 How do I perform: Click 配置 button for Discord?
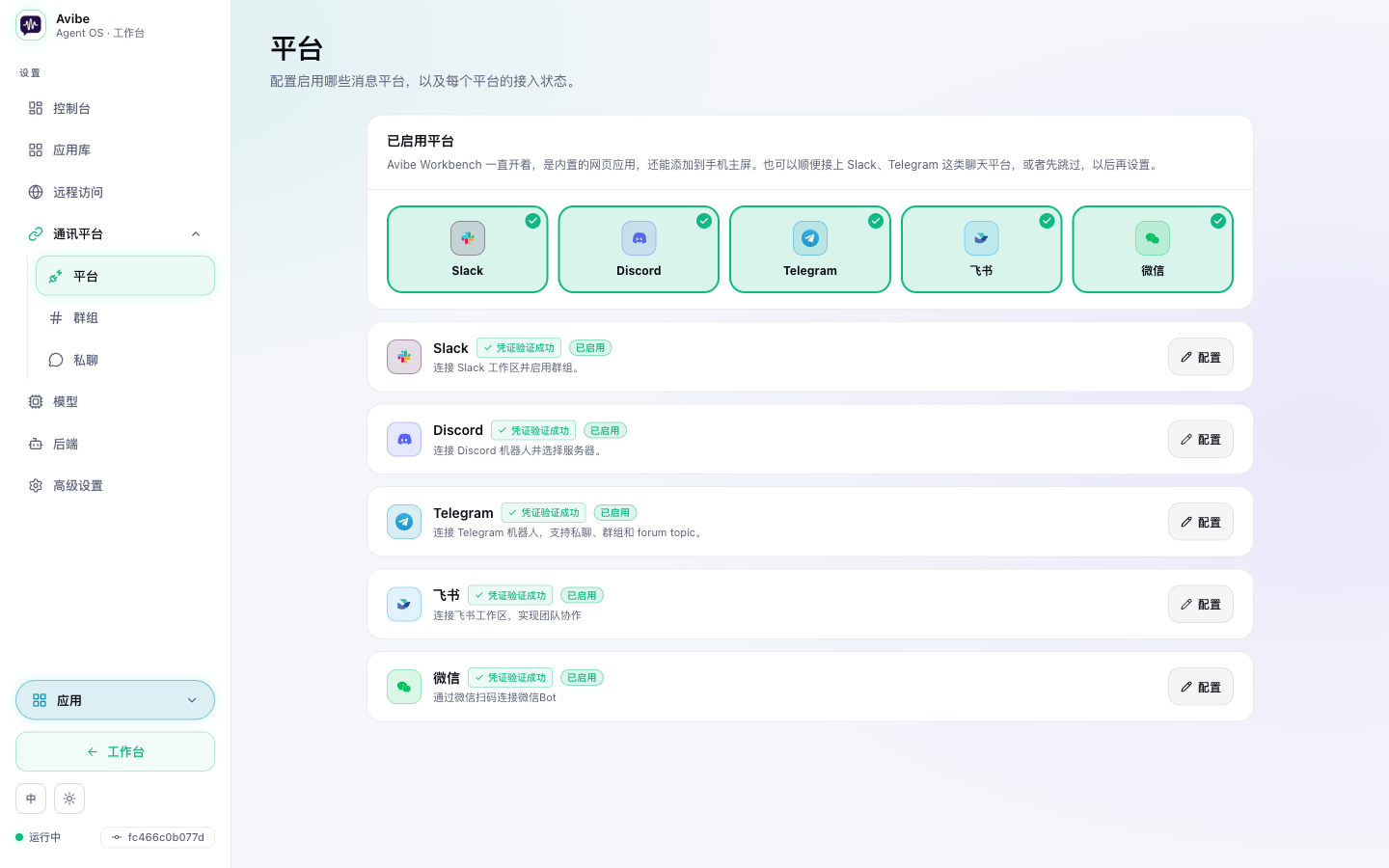[1201, 440]
